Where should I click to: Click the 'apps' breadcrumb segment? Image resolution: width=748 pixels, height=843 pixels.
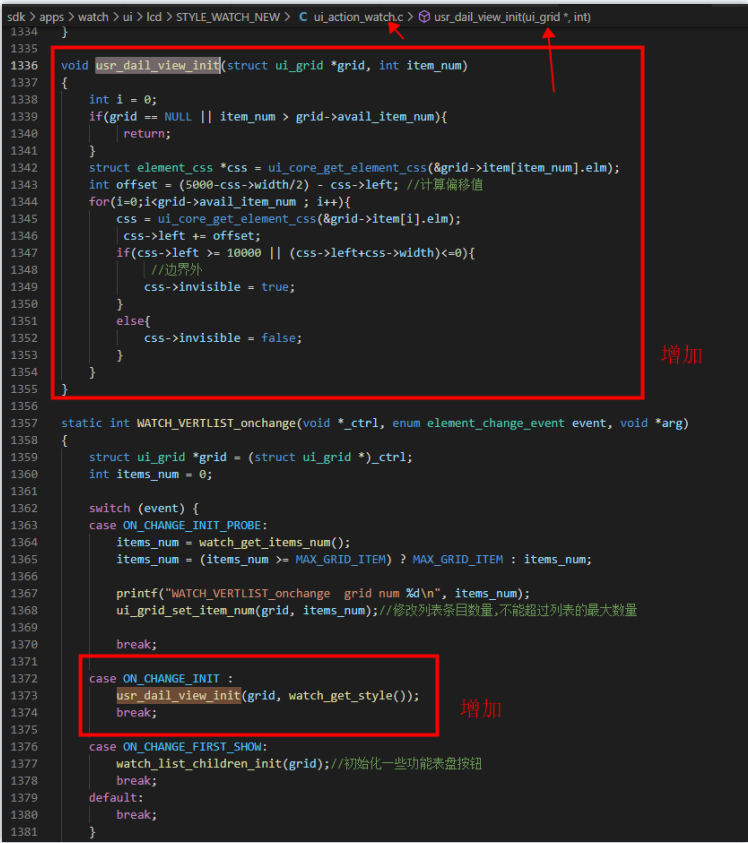[51, 17]
